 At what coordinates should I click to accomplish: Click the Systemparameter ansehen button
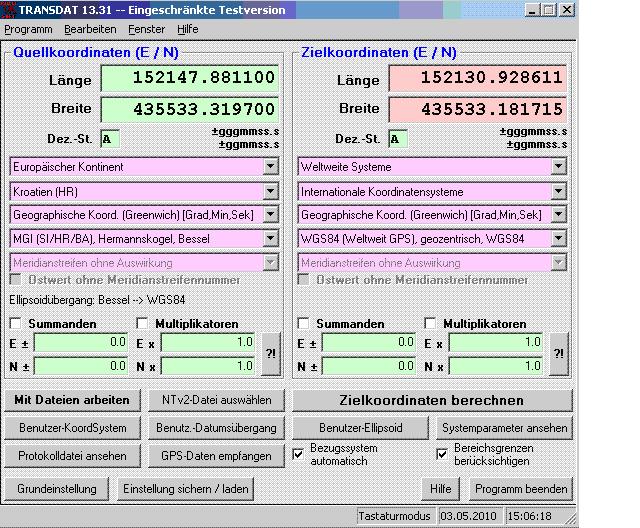point(505,428)
